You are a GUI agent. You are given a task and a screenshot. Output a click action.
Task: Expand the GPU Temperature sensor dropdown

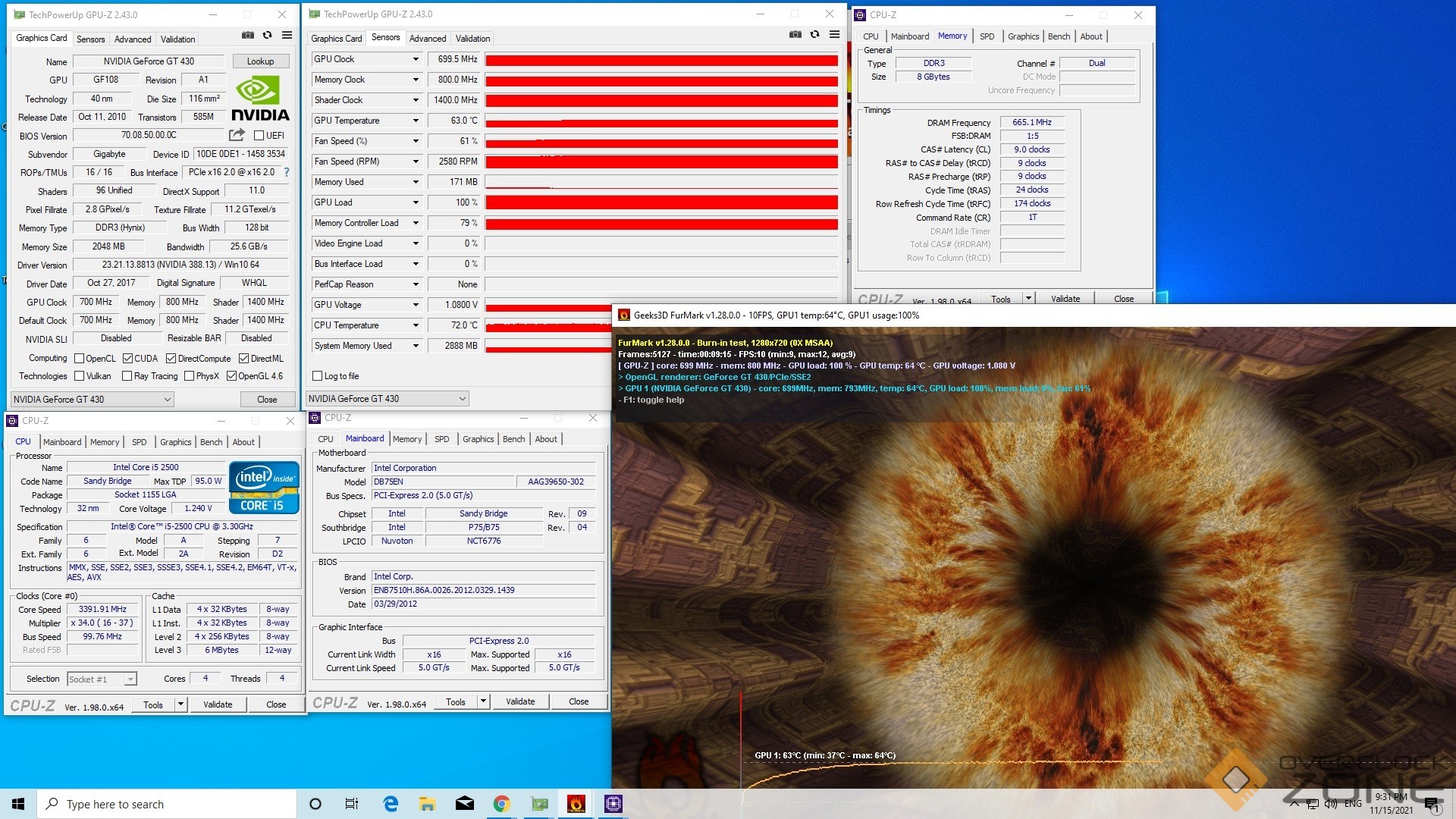(416, 121)
